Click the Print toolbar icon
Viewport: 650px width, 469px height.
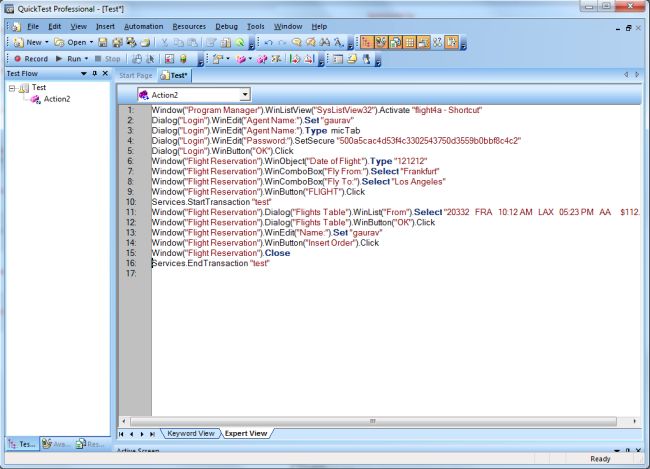(x=146, y=42)
